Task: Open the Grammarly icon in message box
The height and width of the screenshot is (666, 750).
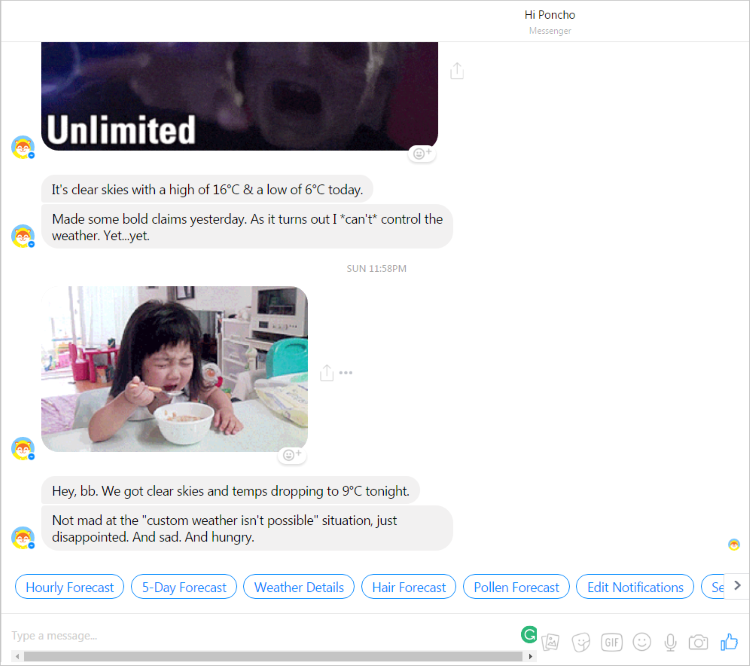Action: point(529,634)
